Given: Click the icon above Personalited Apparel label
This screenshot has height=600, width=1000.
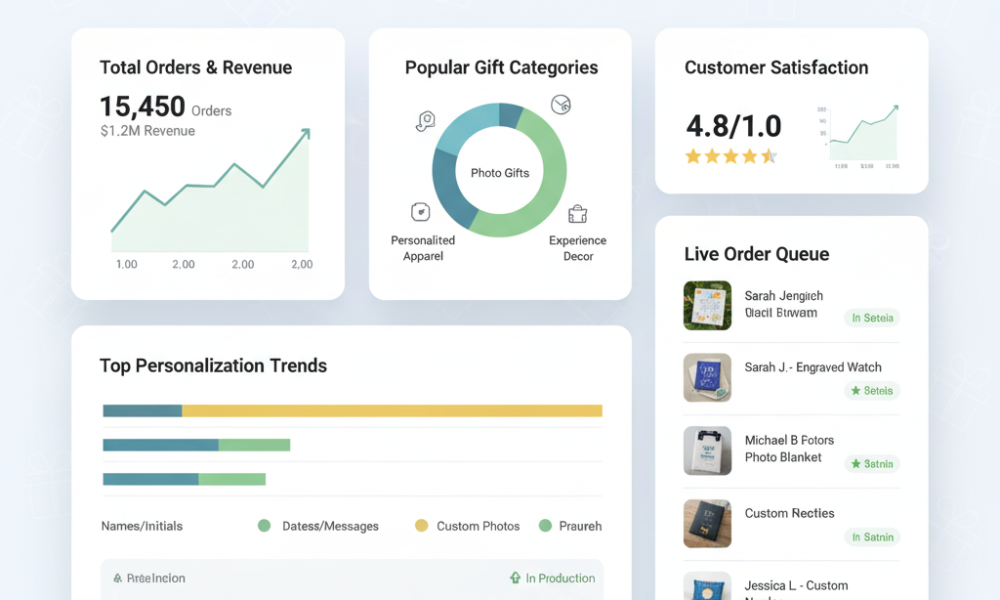Looking at the screenshot, I should (420, 212).
